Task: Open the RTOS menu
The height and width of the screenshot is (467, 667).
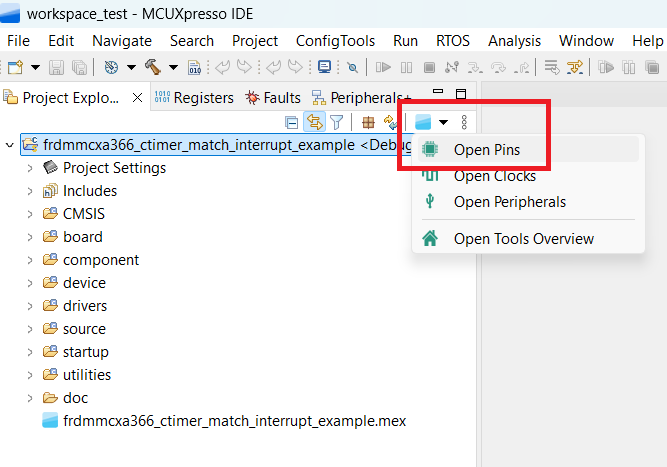Action: pyautogui.click(x=453, y=41)
